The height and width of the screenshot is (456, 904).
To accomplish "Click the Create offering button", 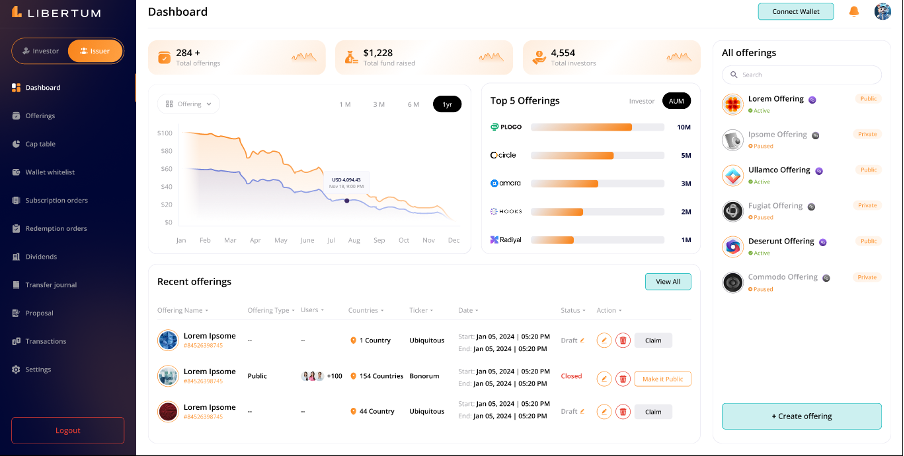I will click(801, 416).
